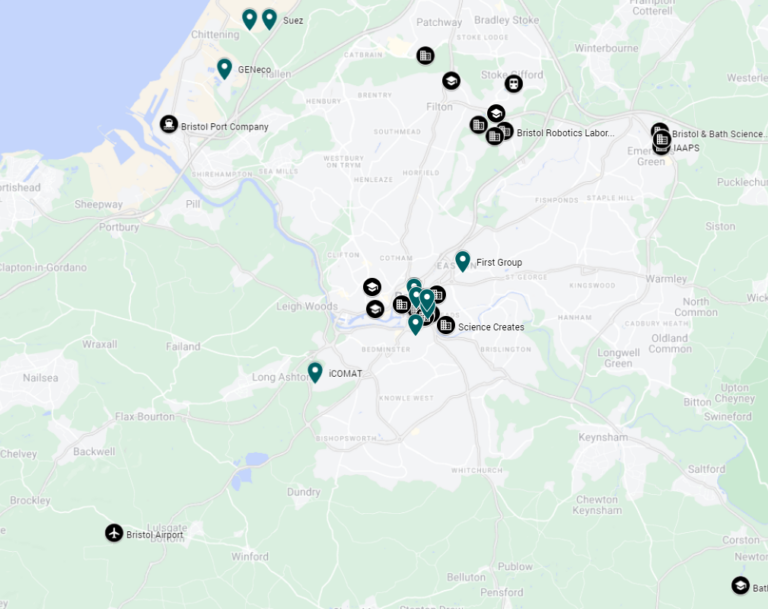Select leftmost building marker in Bristol Robotics cluster

[x=479, y=124]
